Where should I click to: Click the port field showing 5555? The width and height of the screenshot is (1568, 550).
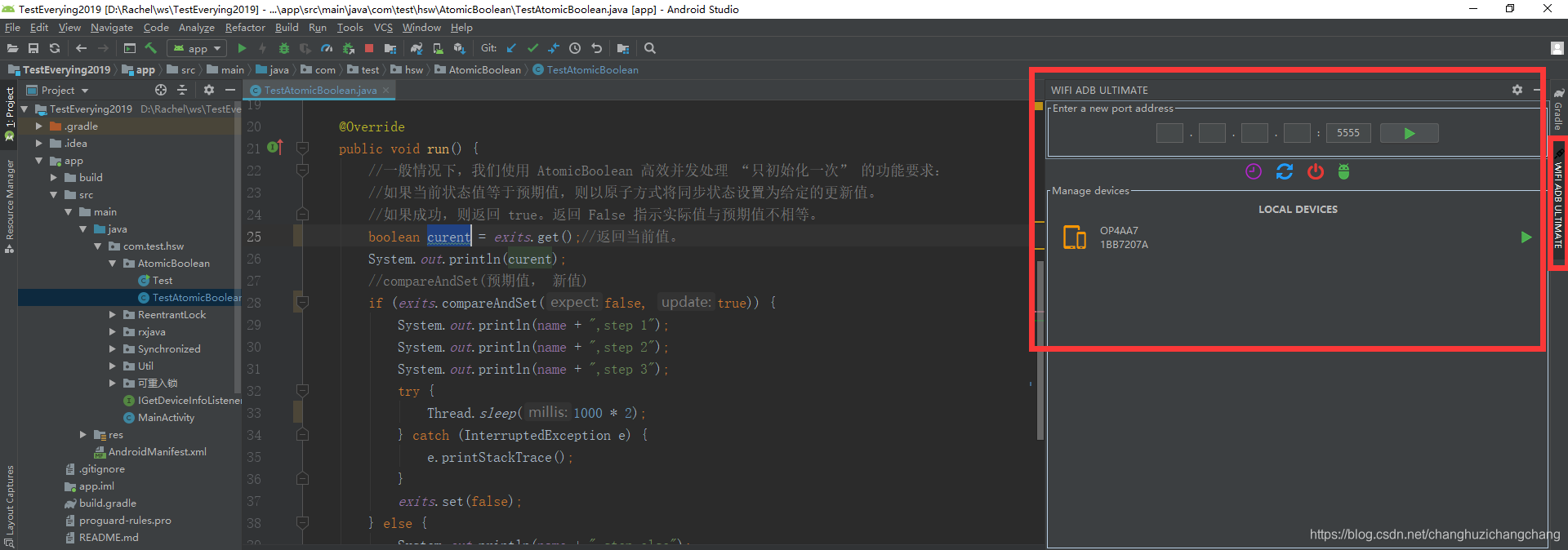[x=1348, y=133]
